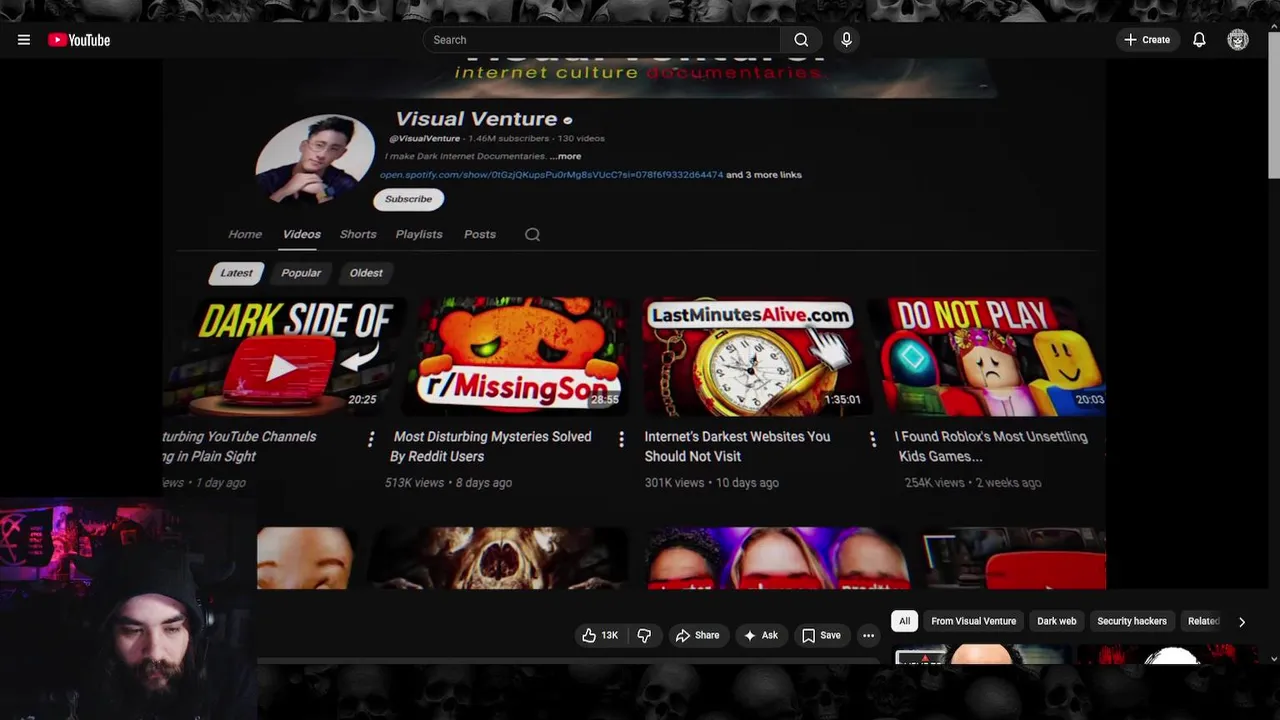The height and width of the screenshot is (720, 1280).
Task: Open 'I Found Roblox's Most Unsettling Kids Games' title
Action: [x=991, y=446]
